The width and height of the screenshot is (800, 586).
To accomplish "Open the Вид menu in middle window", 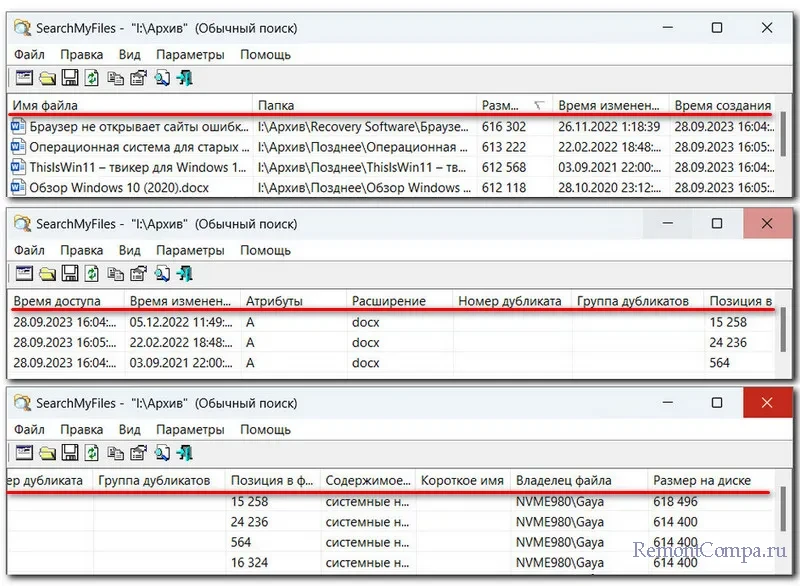I will pyautogui.click(x=129, y=250).
